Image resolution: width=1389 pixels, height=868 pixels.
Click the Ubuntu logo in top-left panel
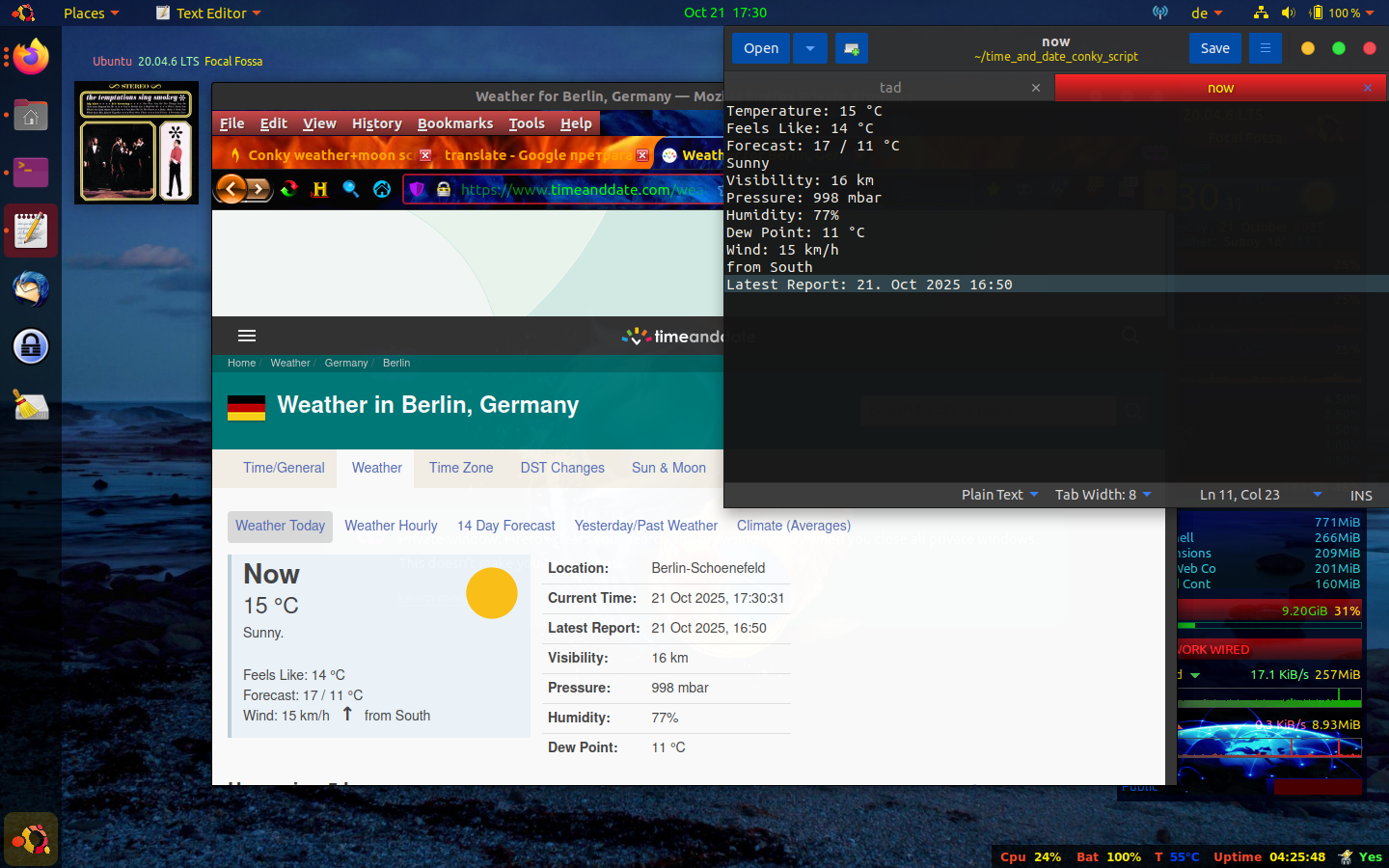click(x=23, y=13)
